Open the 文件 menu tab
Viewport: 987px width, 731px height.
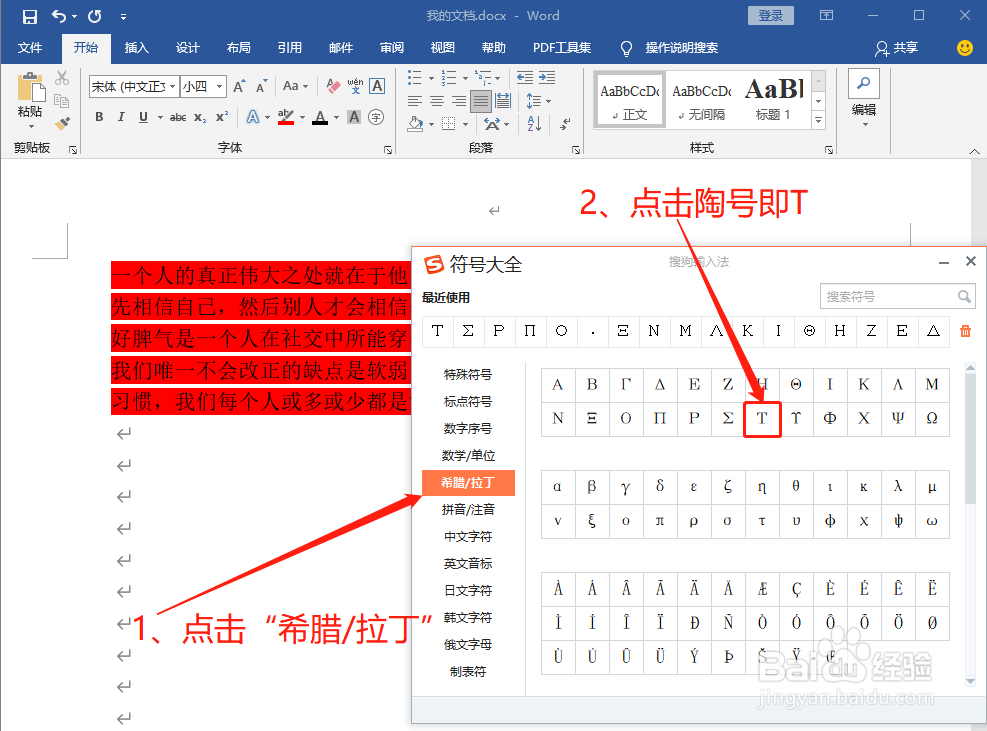30,48
